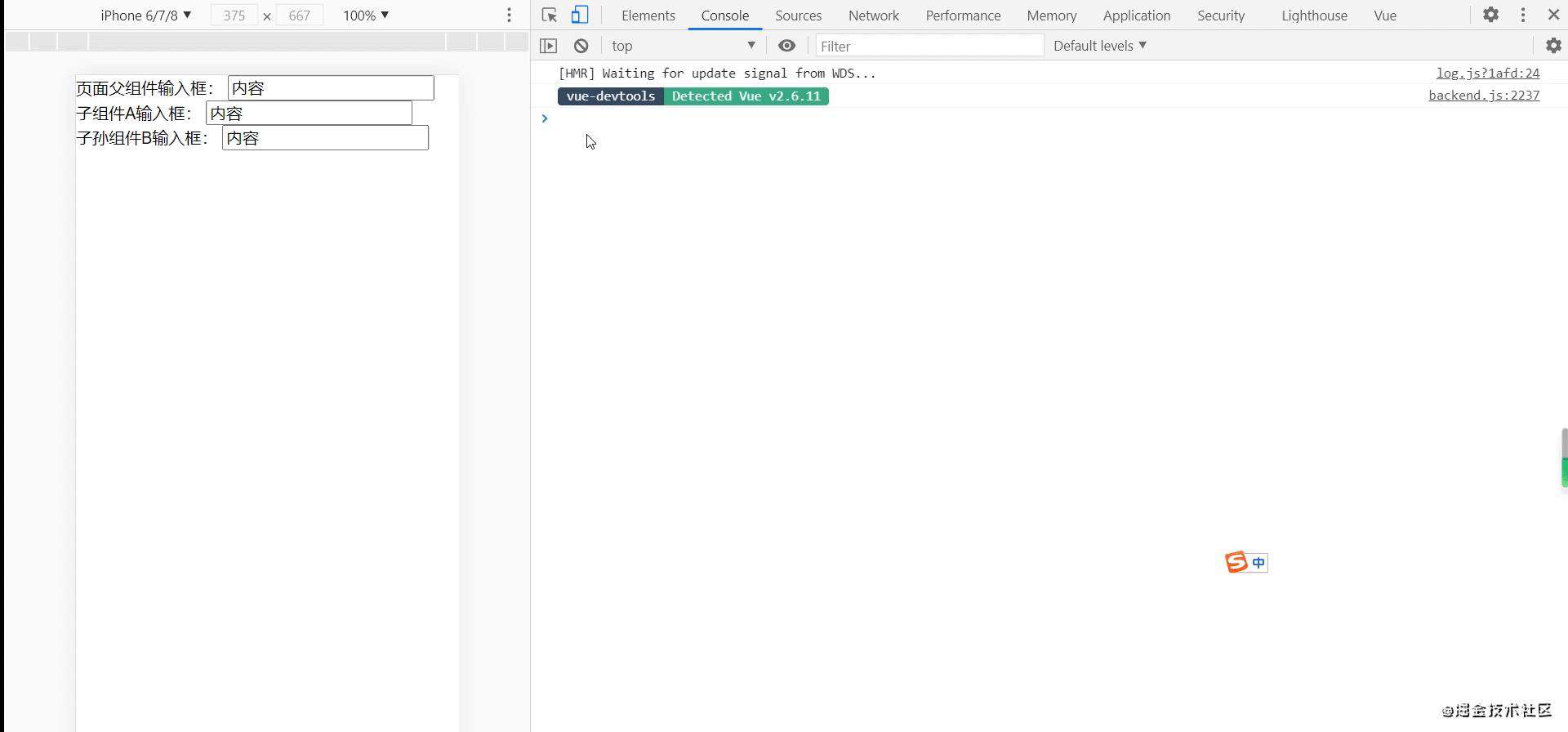The height and width of the screenshot is (732, 1568).
Task: Open DevTools settings gear
Action: click(x=1490, y=15)
